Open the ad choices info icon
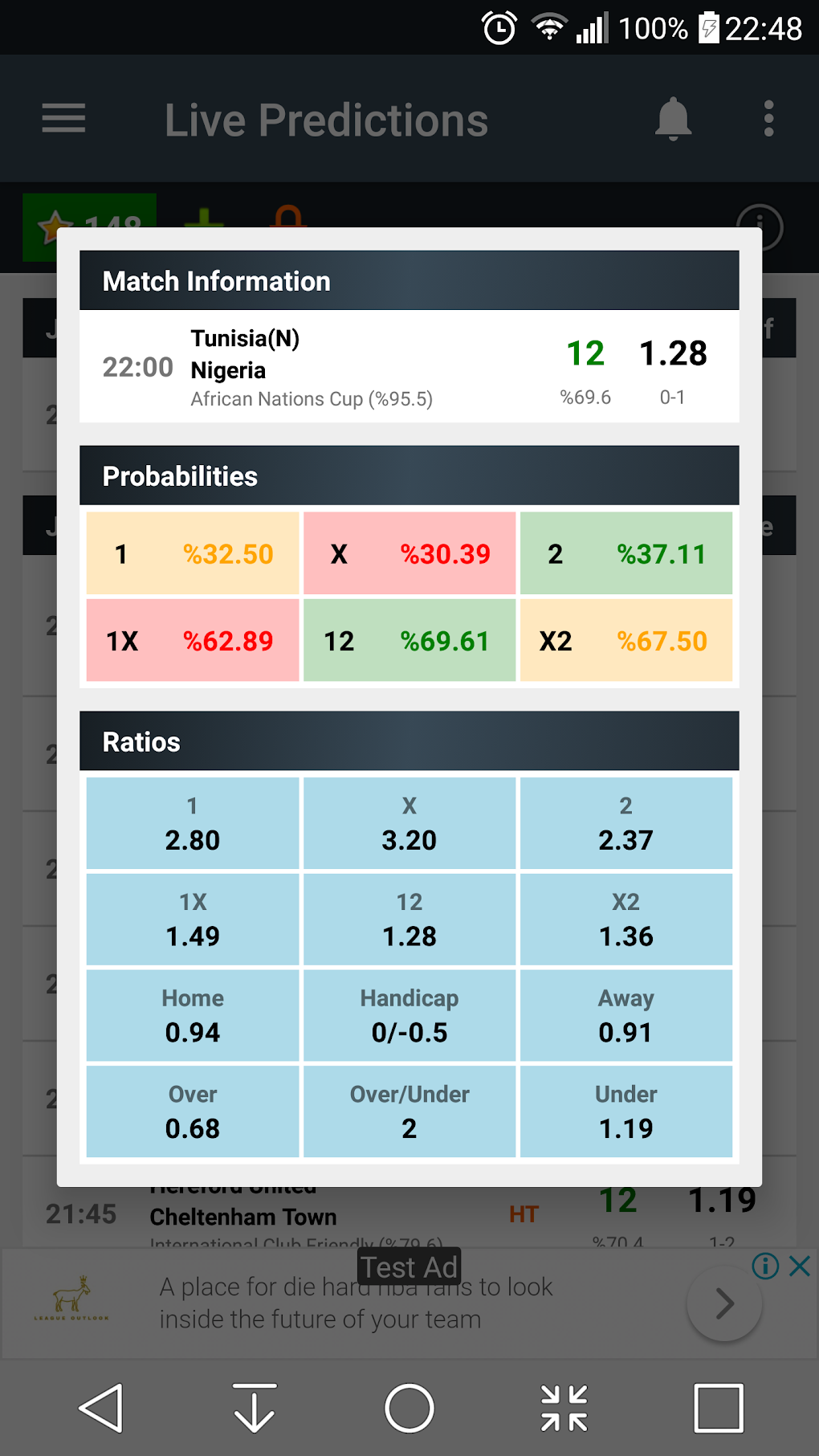The width and height of the screenshot is (819, 1456). [765, 1266]
